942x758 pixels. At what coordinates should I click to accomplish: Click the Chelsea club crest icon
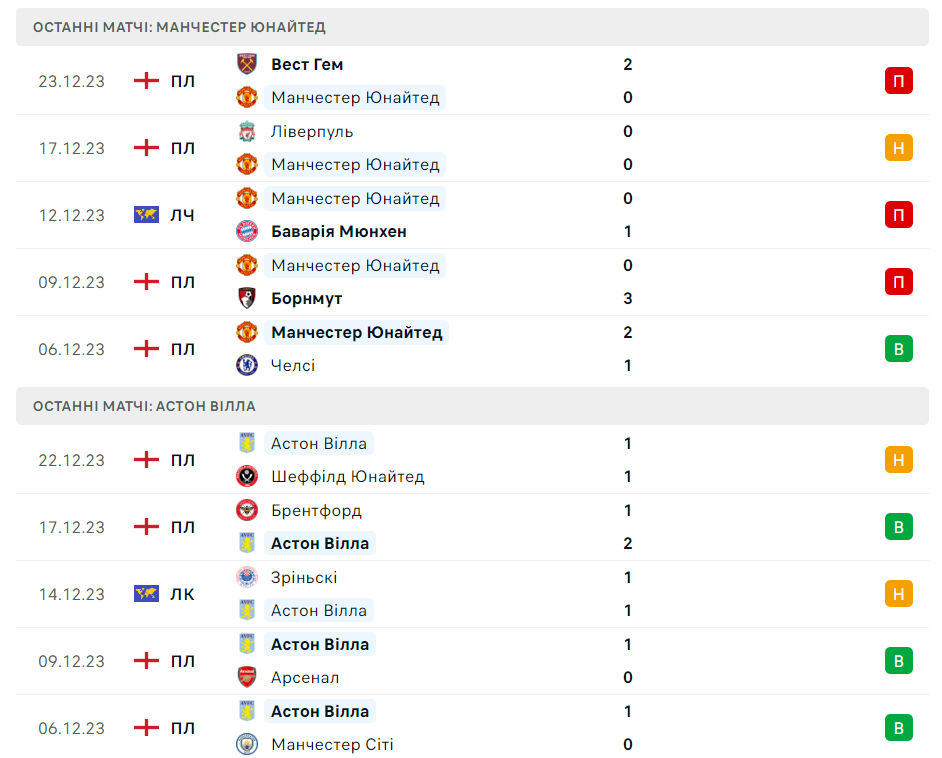point(247,365)
